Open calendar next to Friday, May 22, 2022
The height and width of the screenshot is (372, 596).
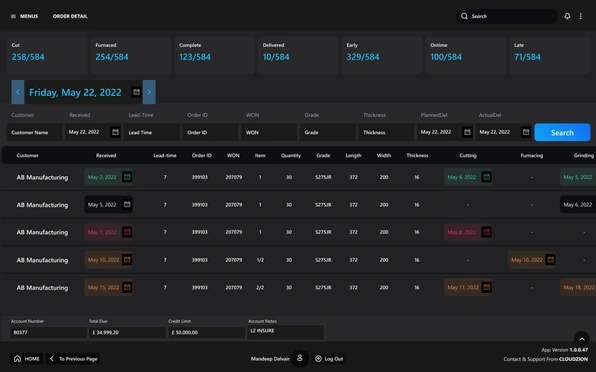pos(136,92)
